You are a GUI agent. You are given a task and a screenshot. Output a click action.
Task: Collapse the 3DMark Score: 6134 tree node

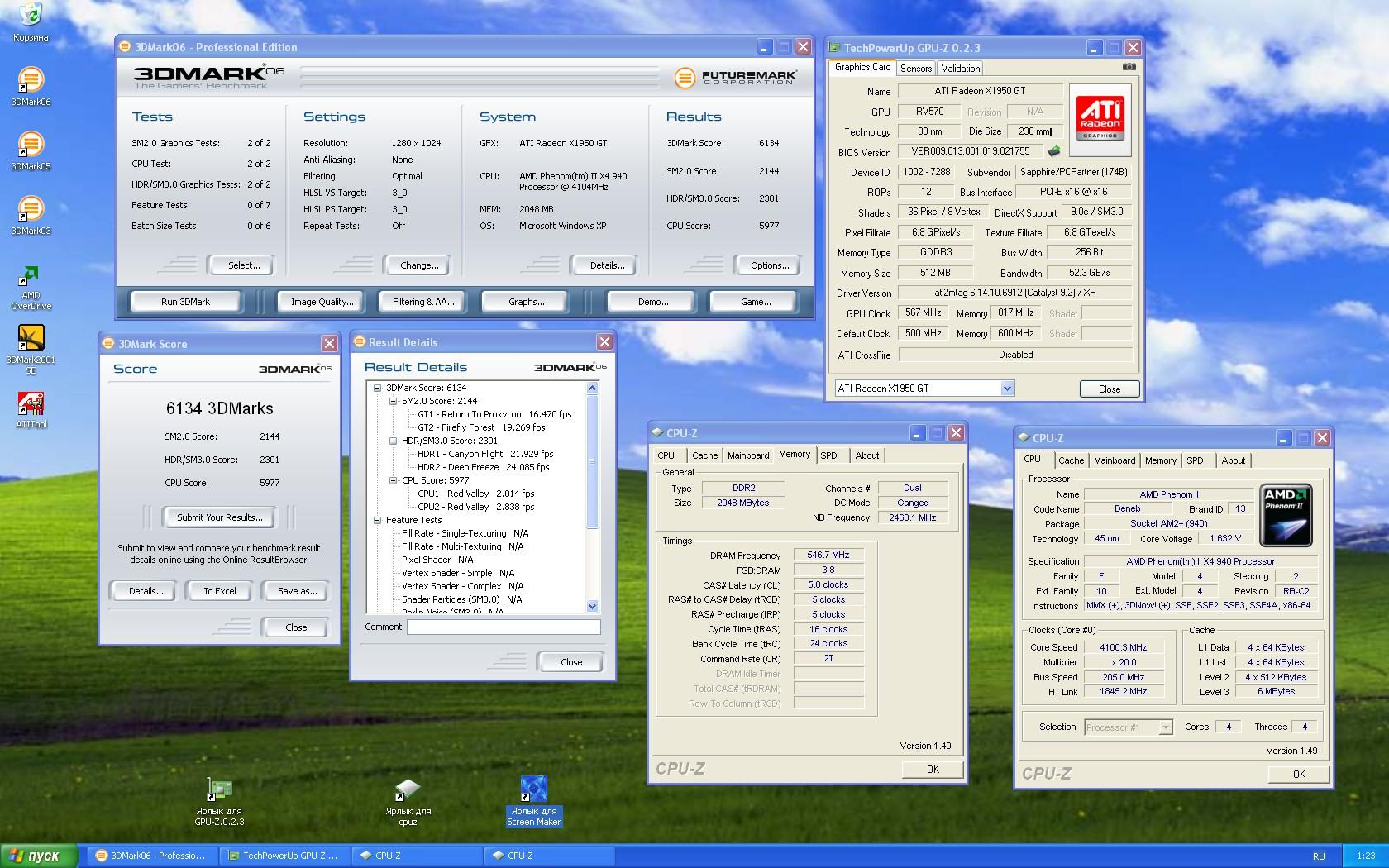pyautogui.click(x=378, y=388)
